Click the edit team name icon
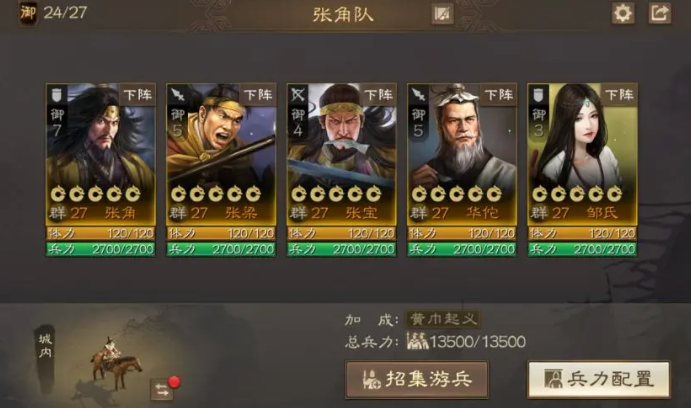Screen dimensions: 691x408 click(x=442, y=14)
